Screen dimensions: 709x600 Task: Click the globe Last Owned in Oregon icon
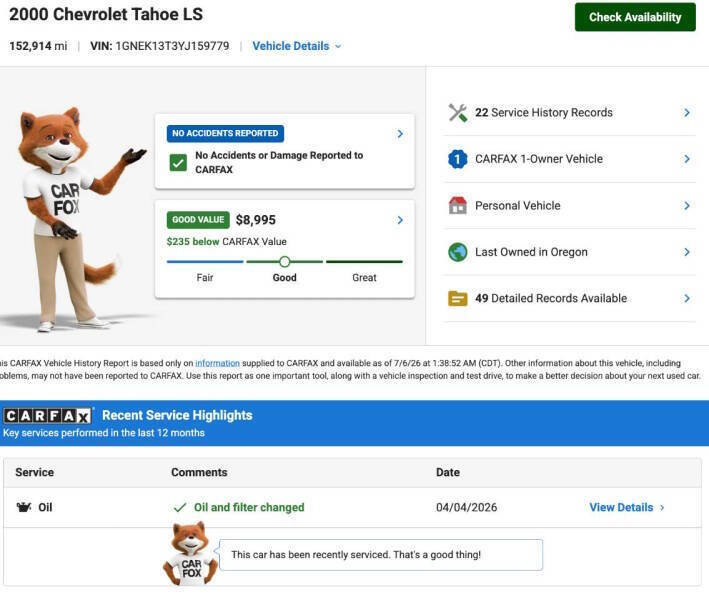[x=457, y=252]
